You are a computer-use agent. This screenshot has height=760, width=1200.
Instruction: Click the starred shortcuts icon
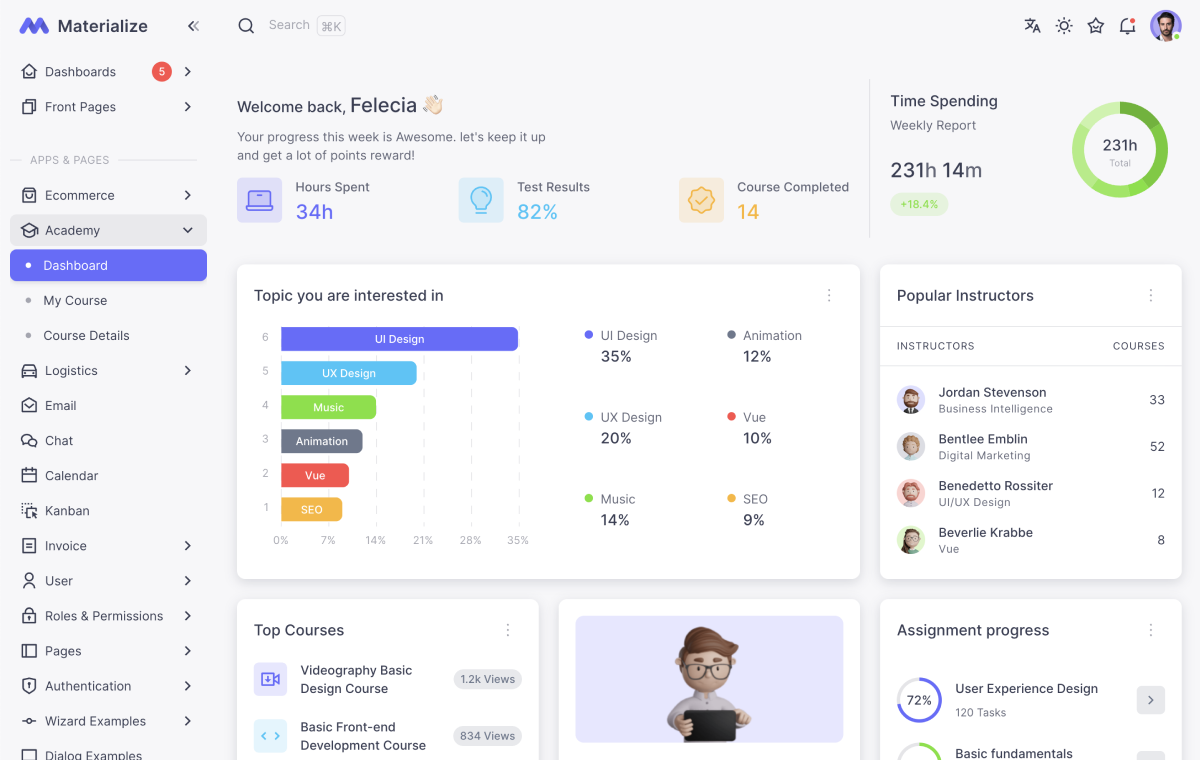(x=1095, y=26)
